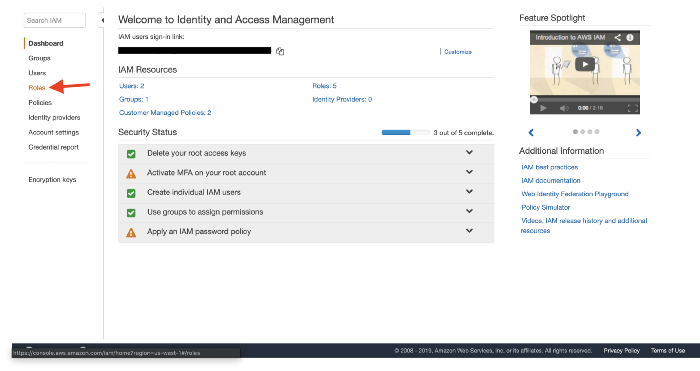Screen dimensions: 700x371
Task: Open Customer Managed Policies: 2 link
Action: coord(165,113)
